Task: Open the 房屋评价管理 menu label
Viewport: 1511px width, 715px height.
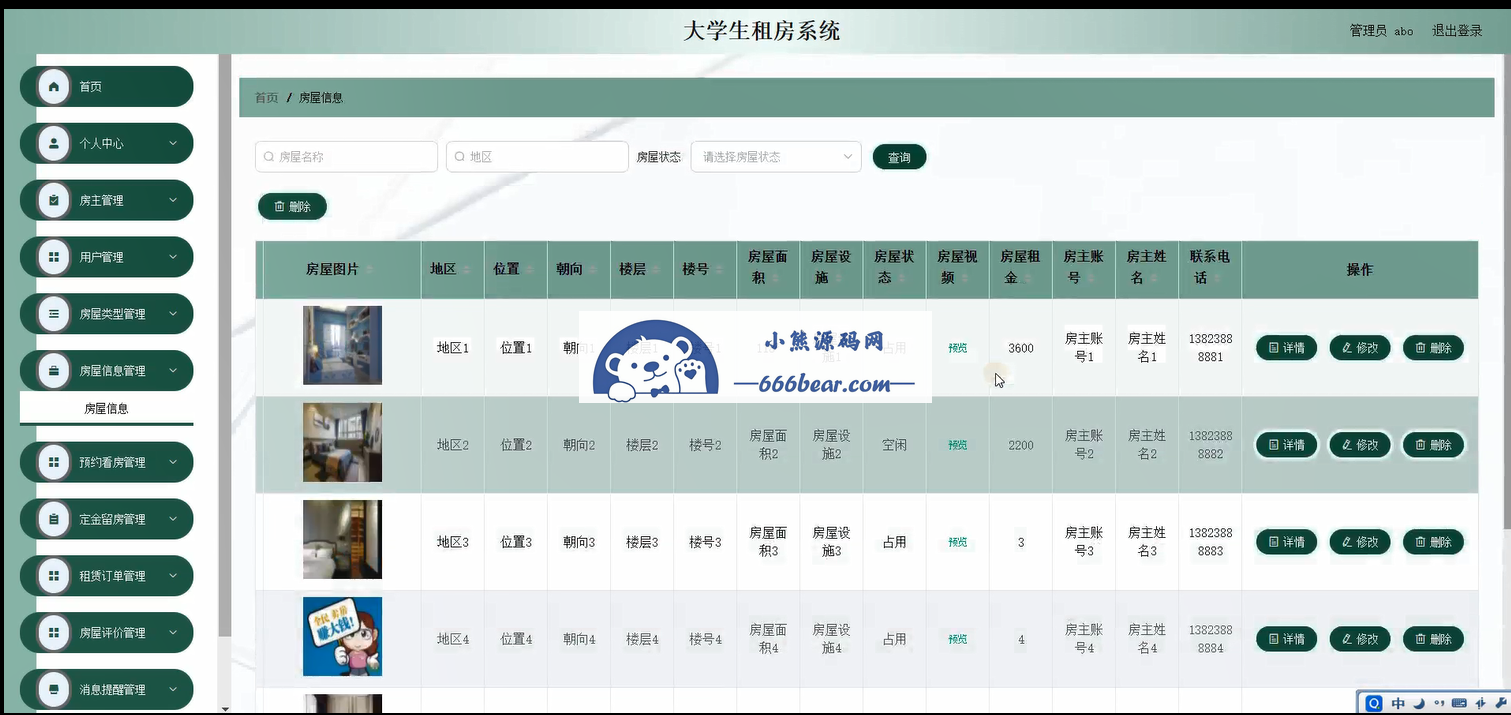Action: 112,633
